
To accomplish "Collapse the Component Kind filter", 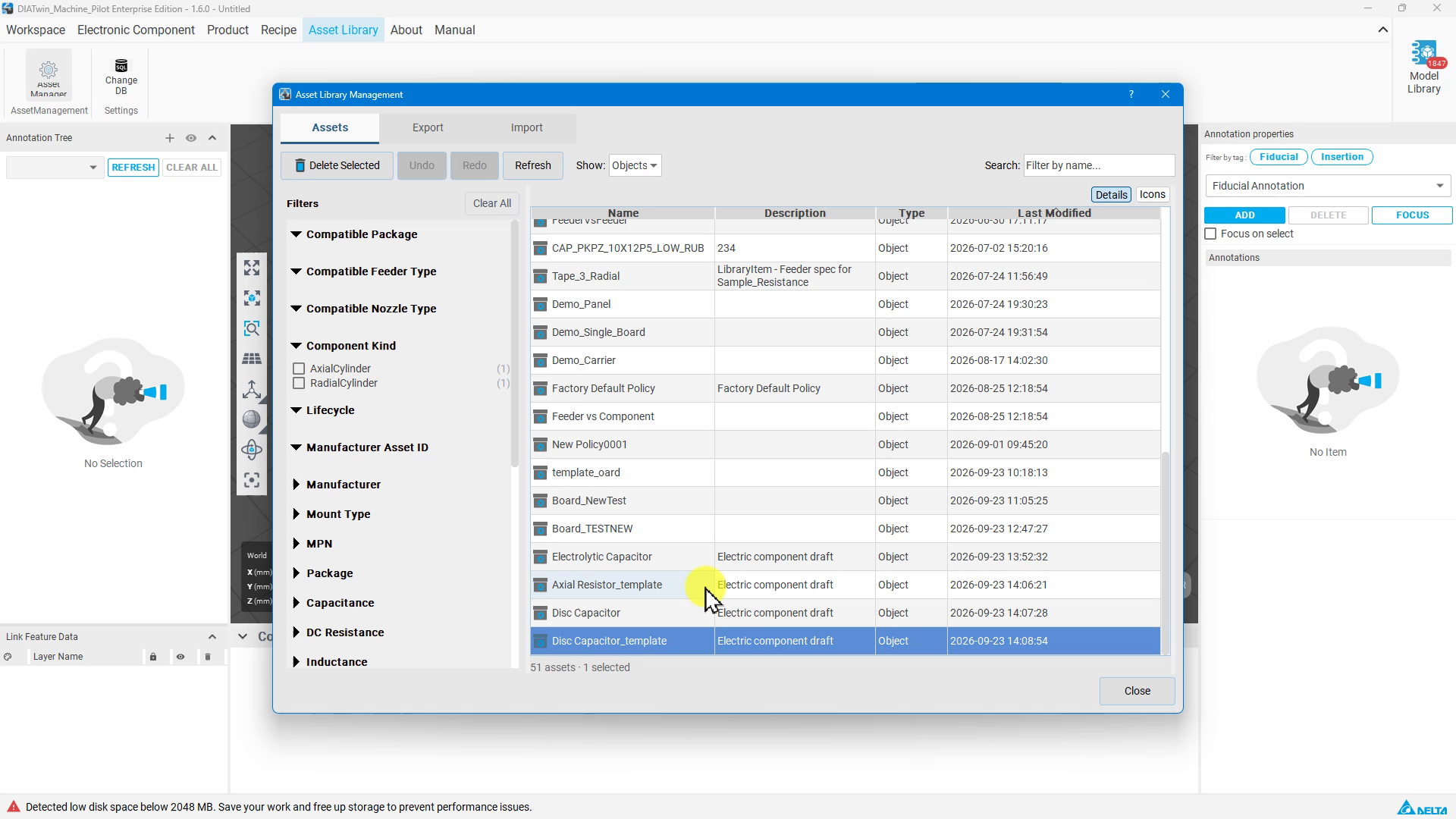I will tap(296, 346).
